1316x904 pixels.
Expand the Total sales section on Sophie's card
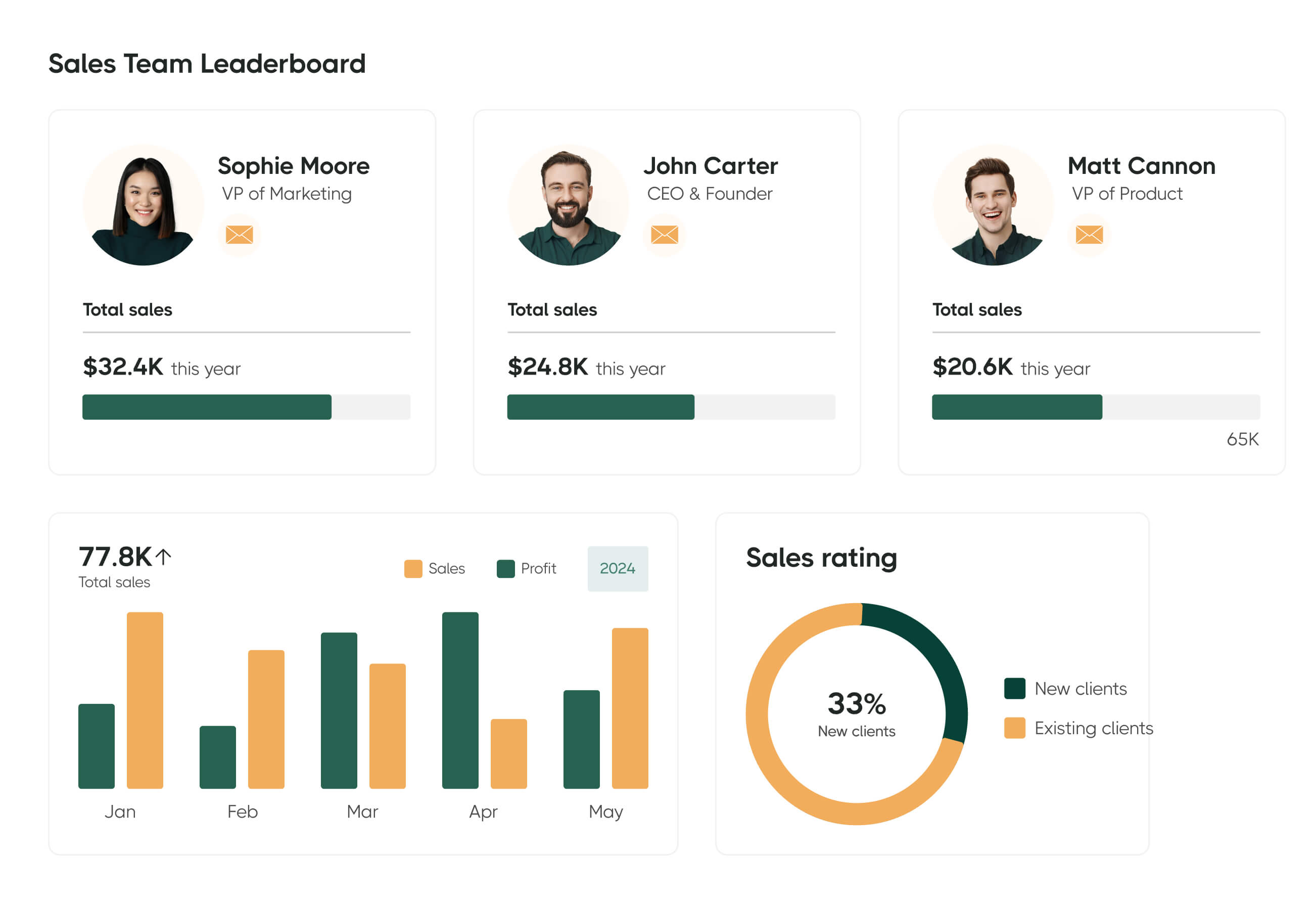click(127, 309)
